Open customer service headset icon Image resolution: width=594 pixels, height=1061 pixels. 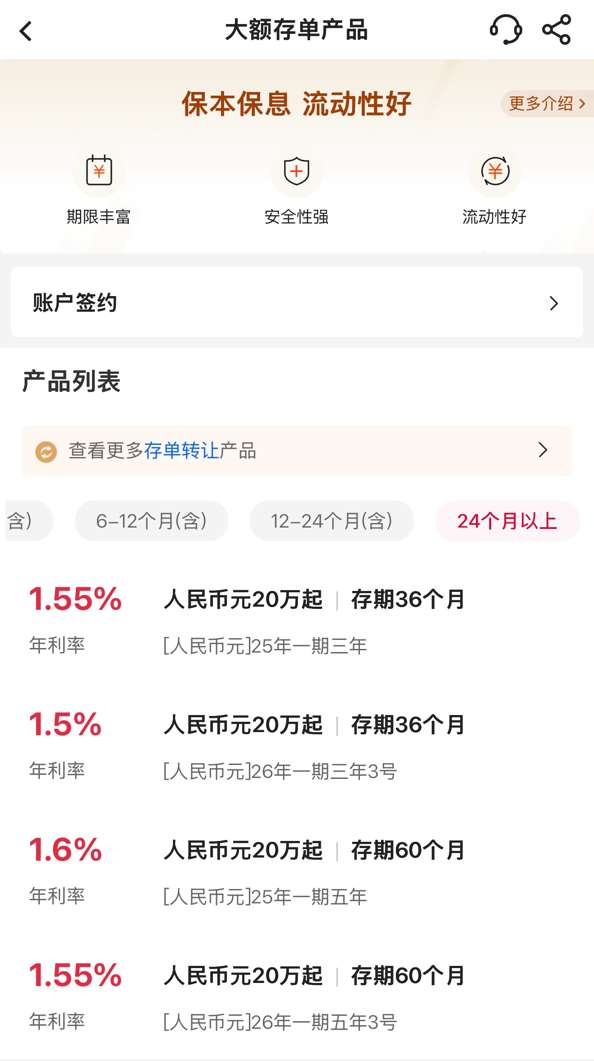click(505, 30)
